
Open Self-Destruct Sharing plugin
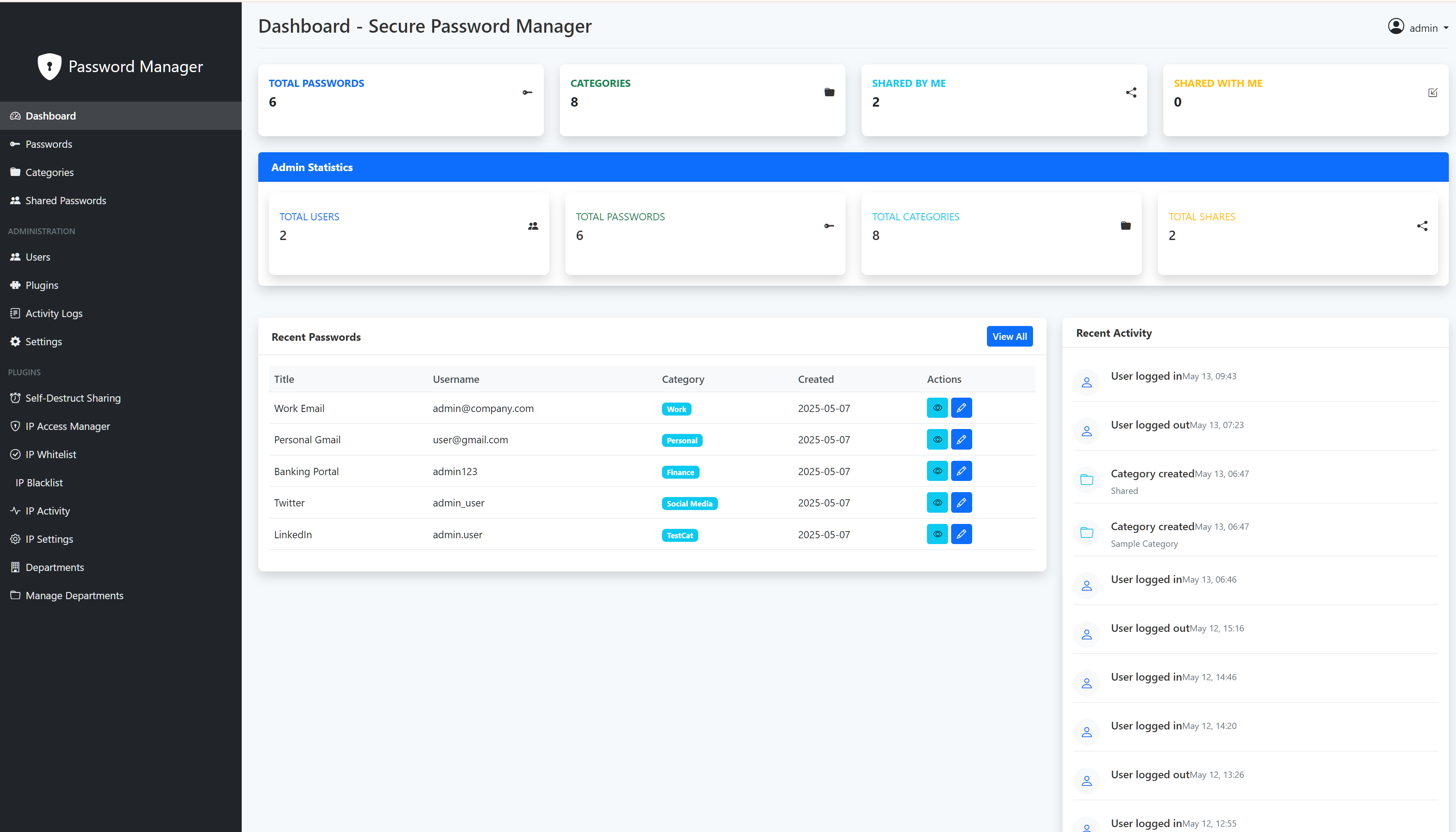(x=120, y=398)
